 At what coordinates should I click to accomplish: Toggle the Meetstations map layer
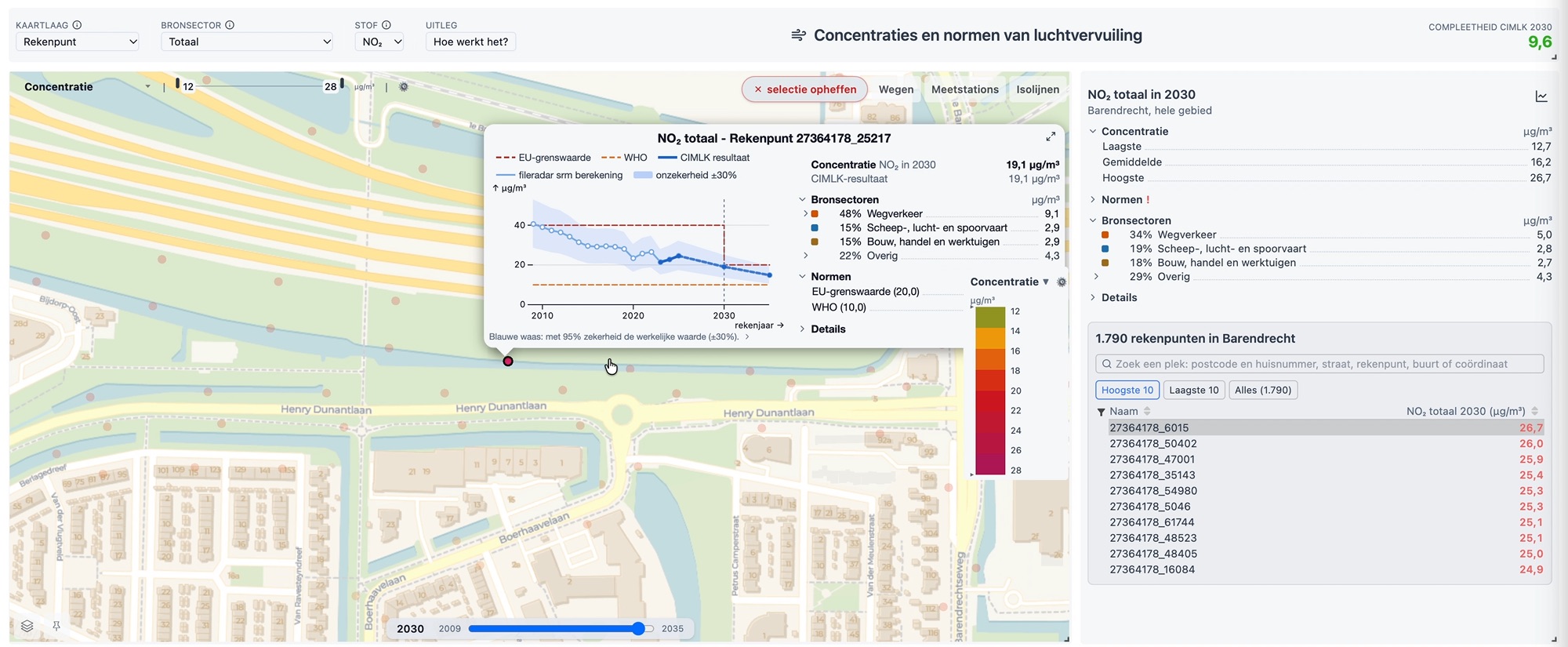point(965,89)
